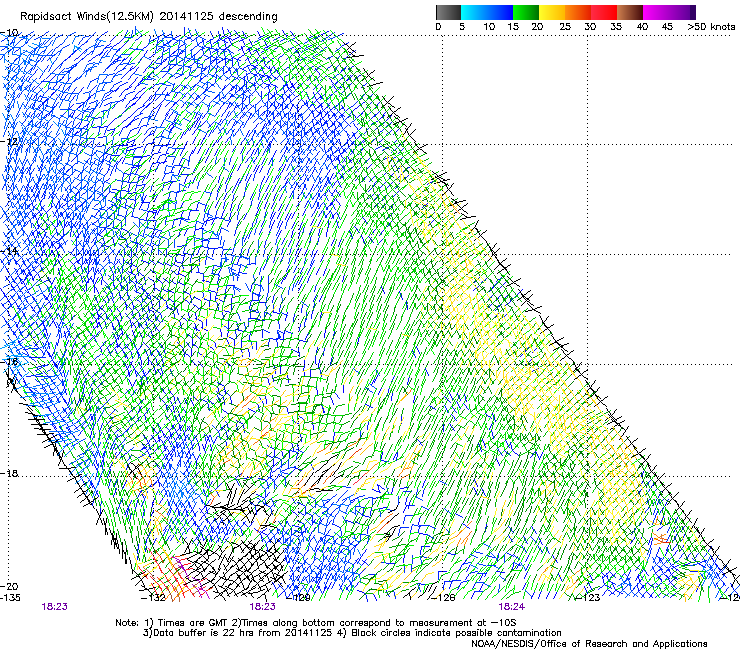
Task: Click the plot title 'Rapidsact Winds(12.5KM) 20141125 descending'
Action: click(x=149, y=17)
